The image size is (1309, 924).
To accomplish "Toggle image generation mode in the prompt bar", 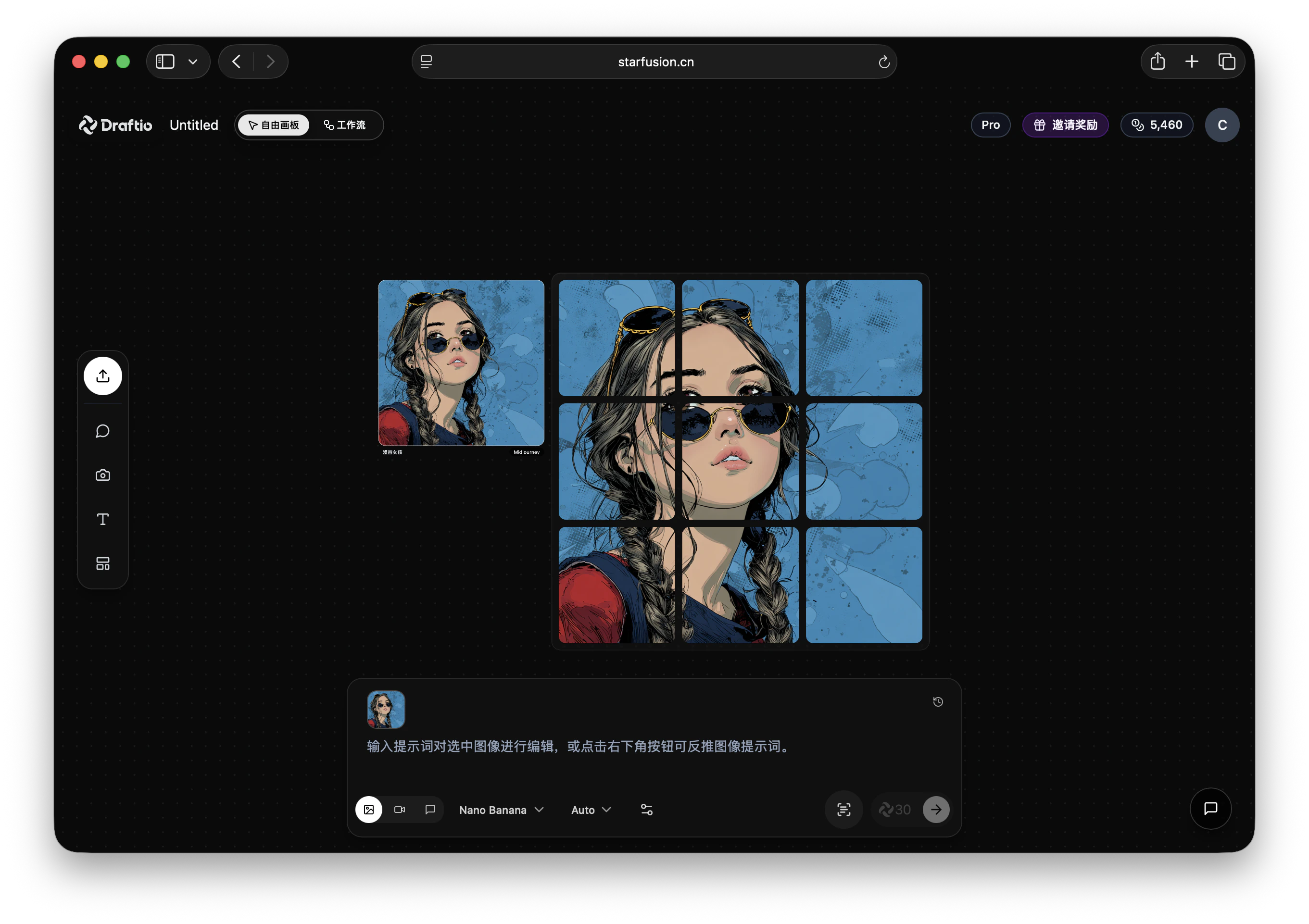I will (x=369, y=810).
